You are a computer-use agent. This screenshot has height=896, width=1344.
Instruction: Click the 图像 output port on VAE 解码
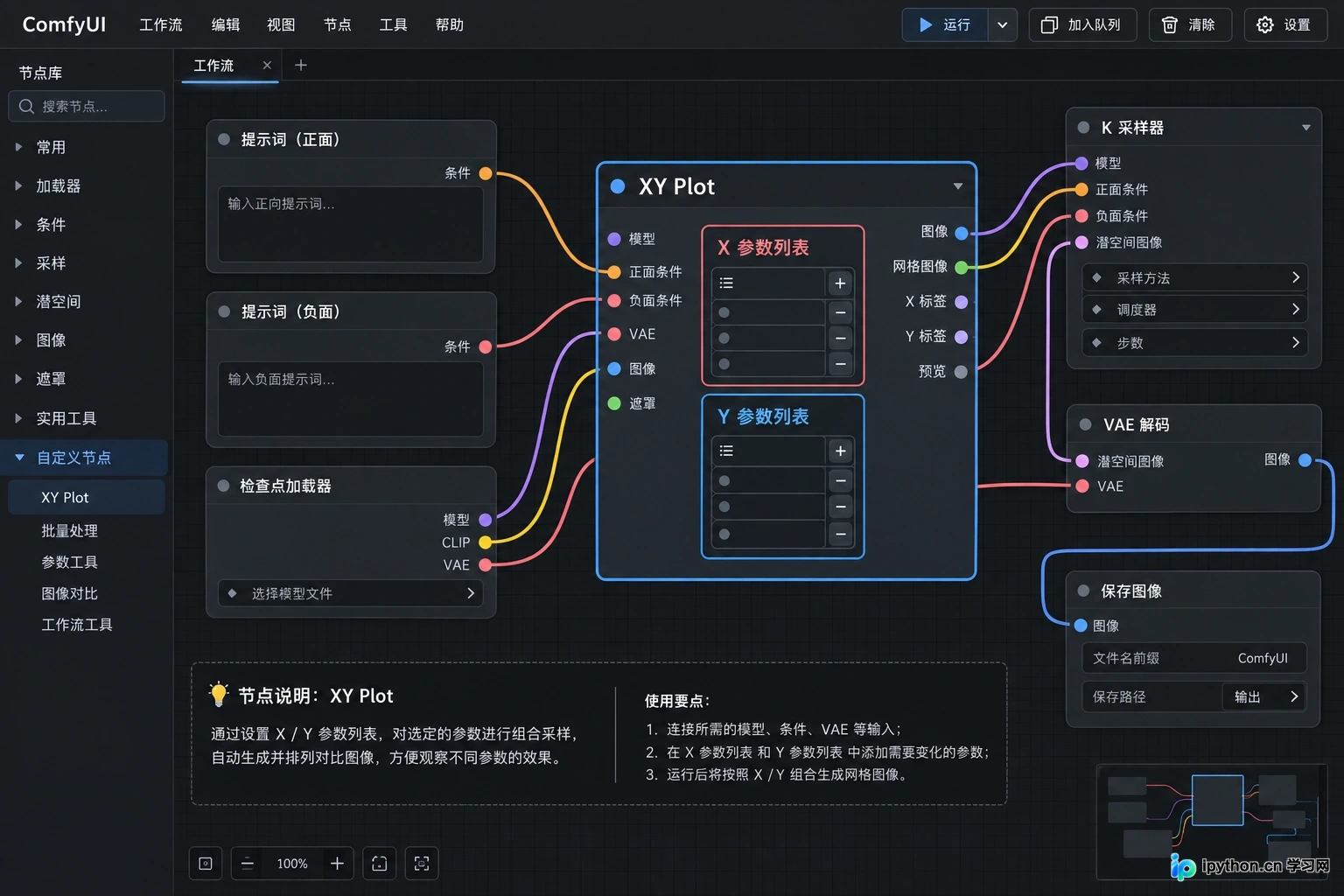click(x=1305, y=460)
